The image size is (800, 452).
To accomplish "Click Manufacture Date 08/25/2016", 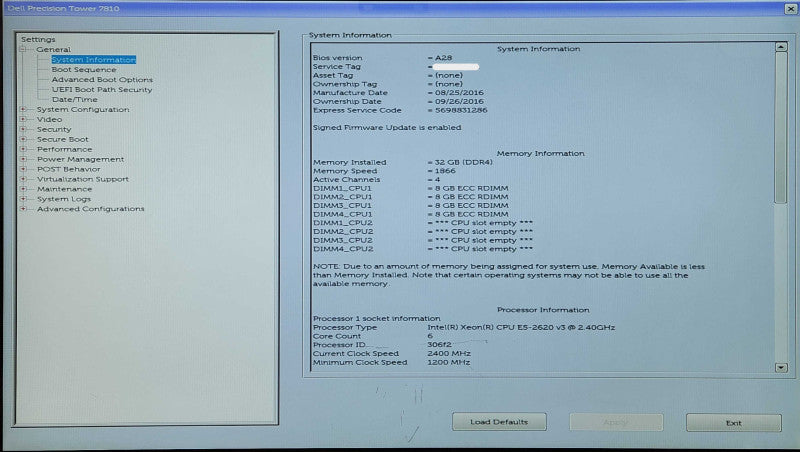I will tap(459, 92).
